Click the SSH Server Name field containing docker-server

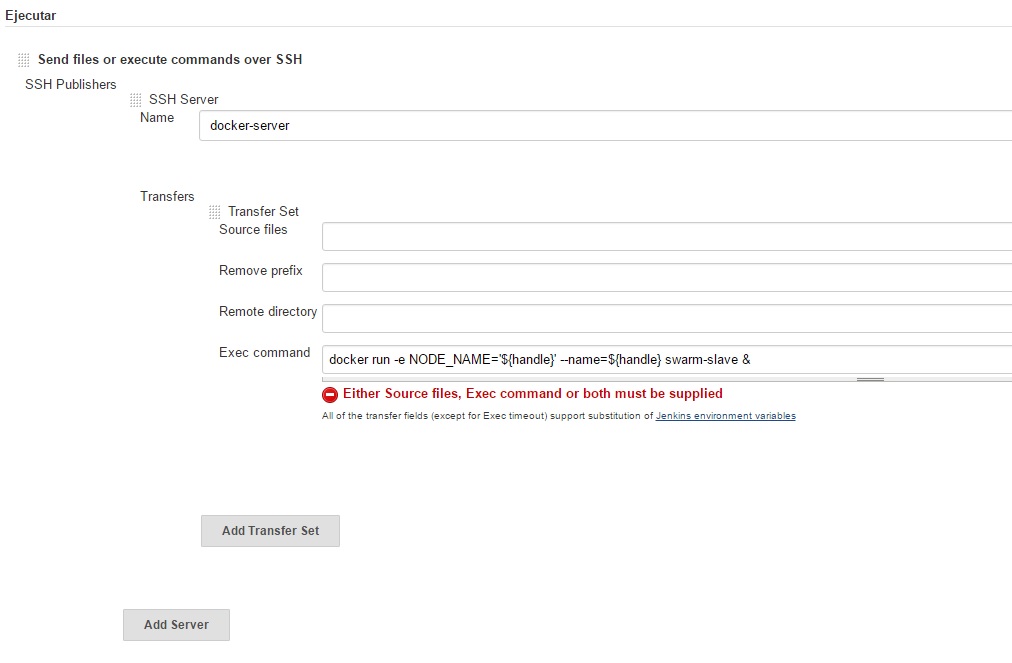click(x=605, y=125)
